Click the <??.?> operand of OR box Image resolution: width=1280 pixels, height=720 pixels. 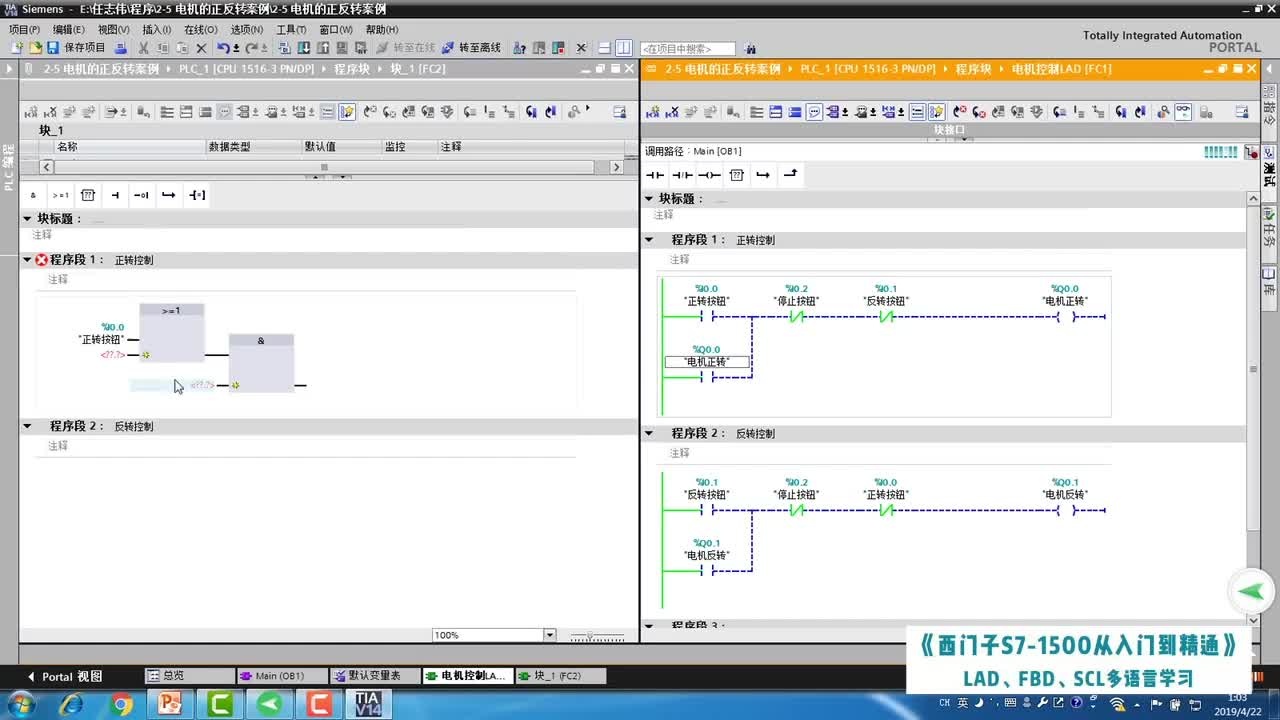click(112, 355)
